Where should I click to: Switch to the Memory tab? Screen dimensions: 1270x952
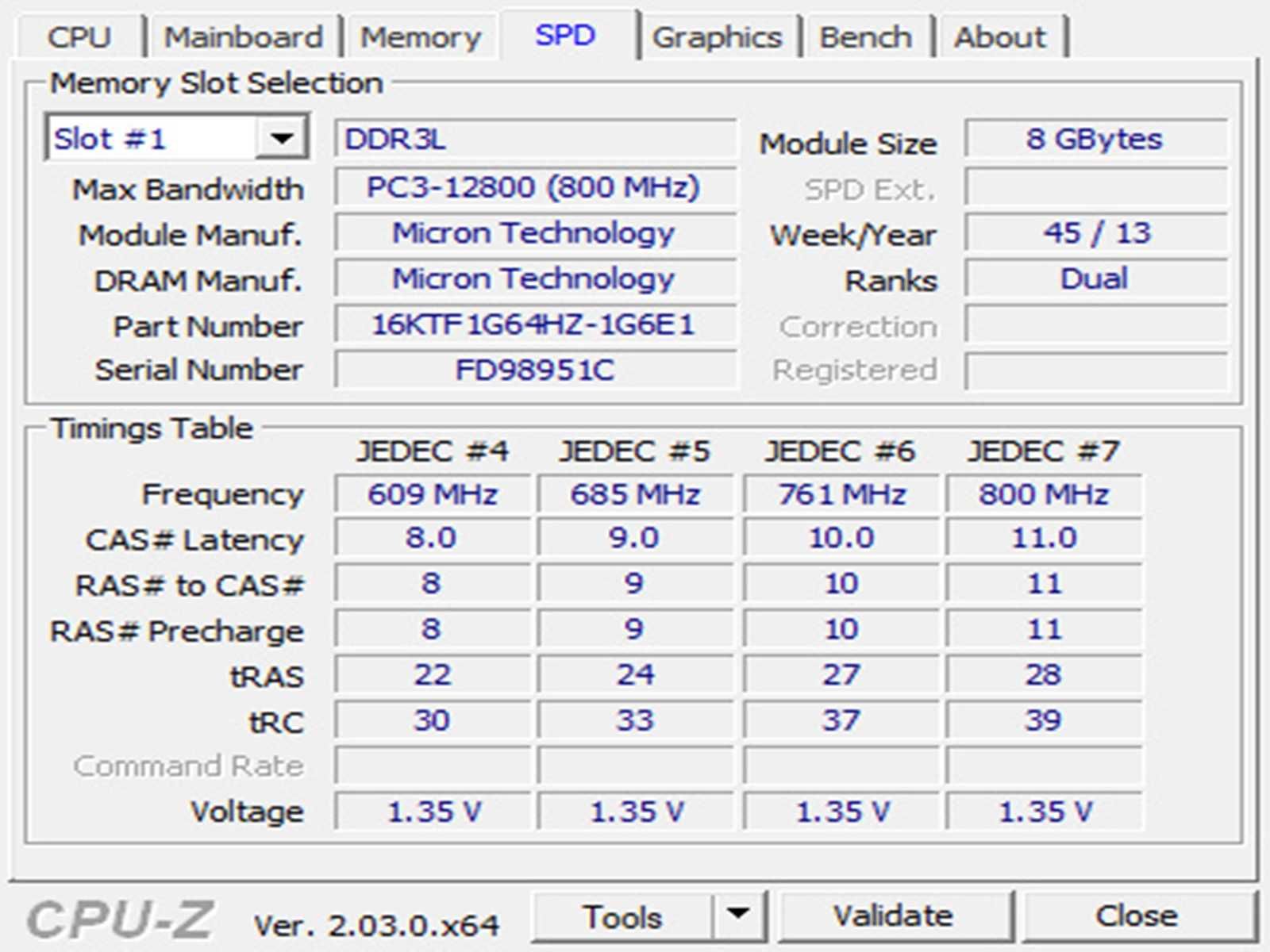(421, 37)
